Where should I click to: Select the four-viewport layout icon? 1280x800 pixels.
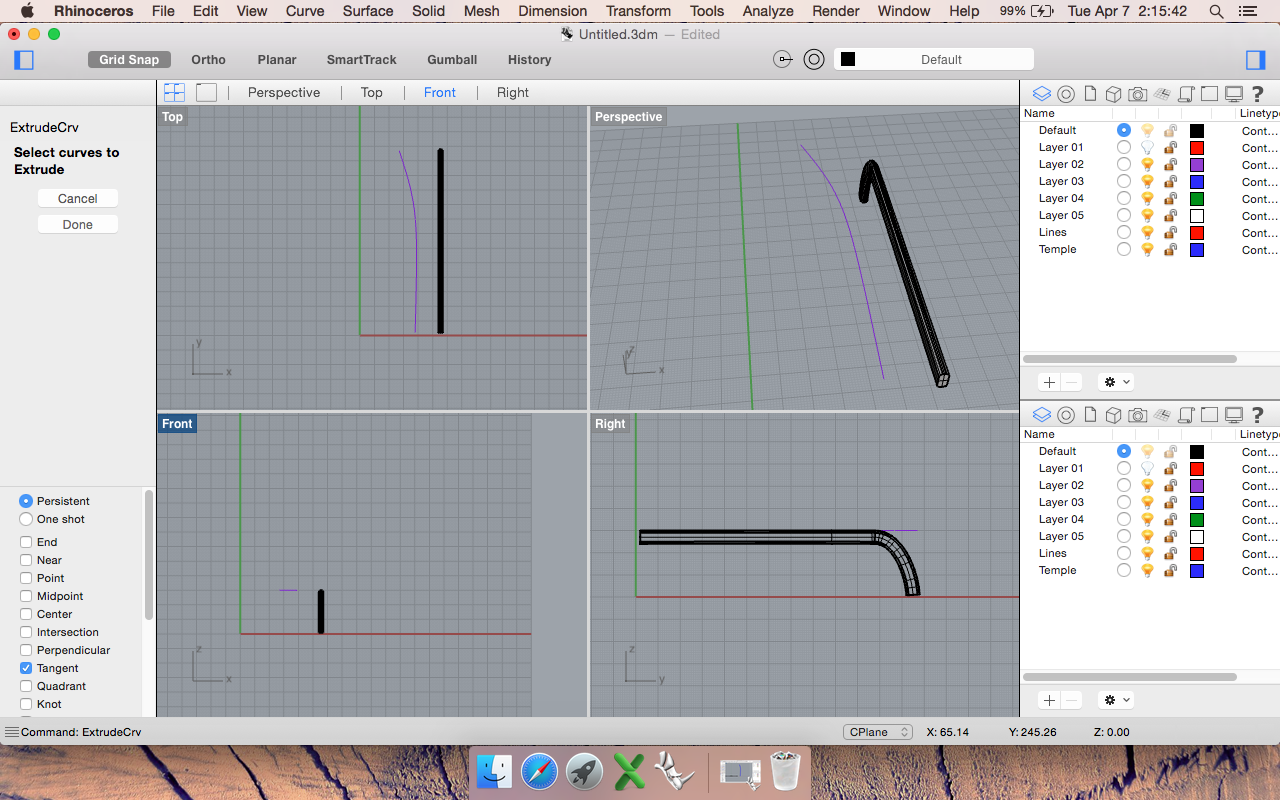click(174, 91)
